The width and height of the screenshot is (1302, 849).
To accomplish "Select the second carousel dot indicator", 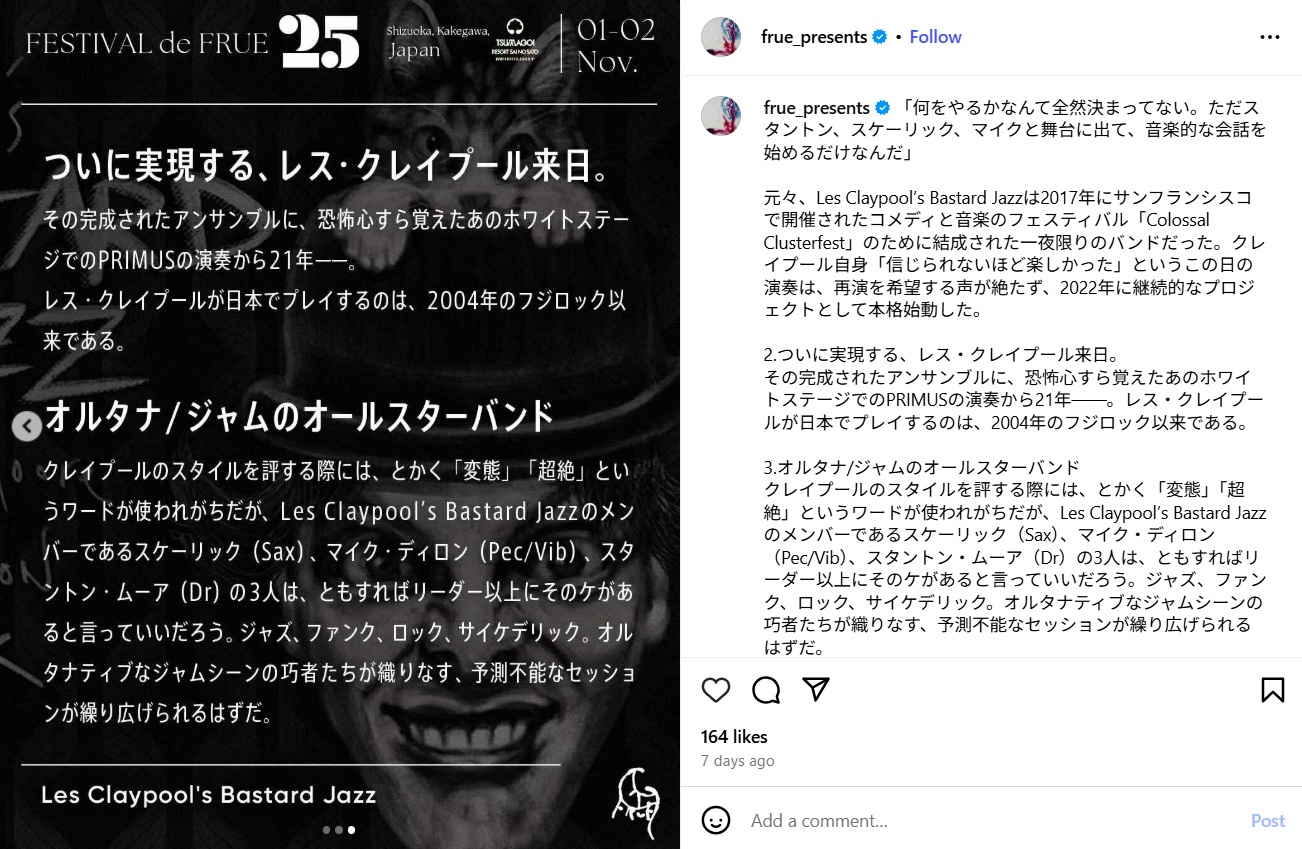I will [339, 830].
